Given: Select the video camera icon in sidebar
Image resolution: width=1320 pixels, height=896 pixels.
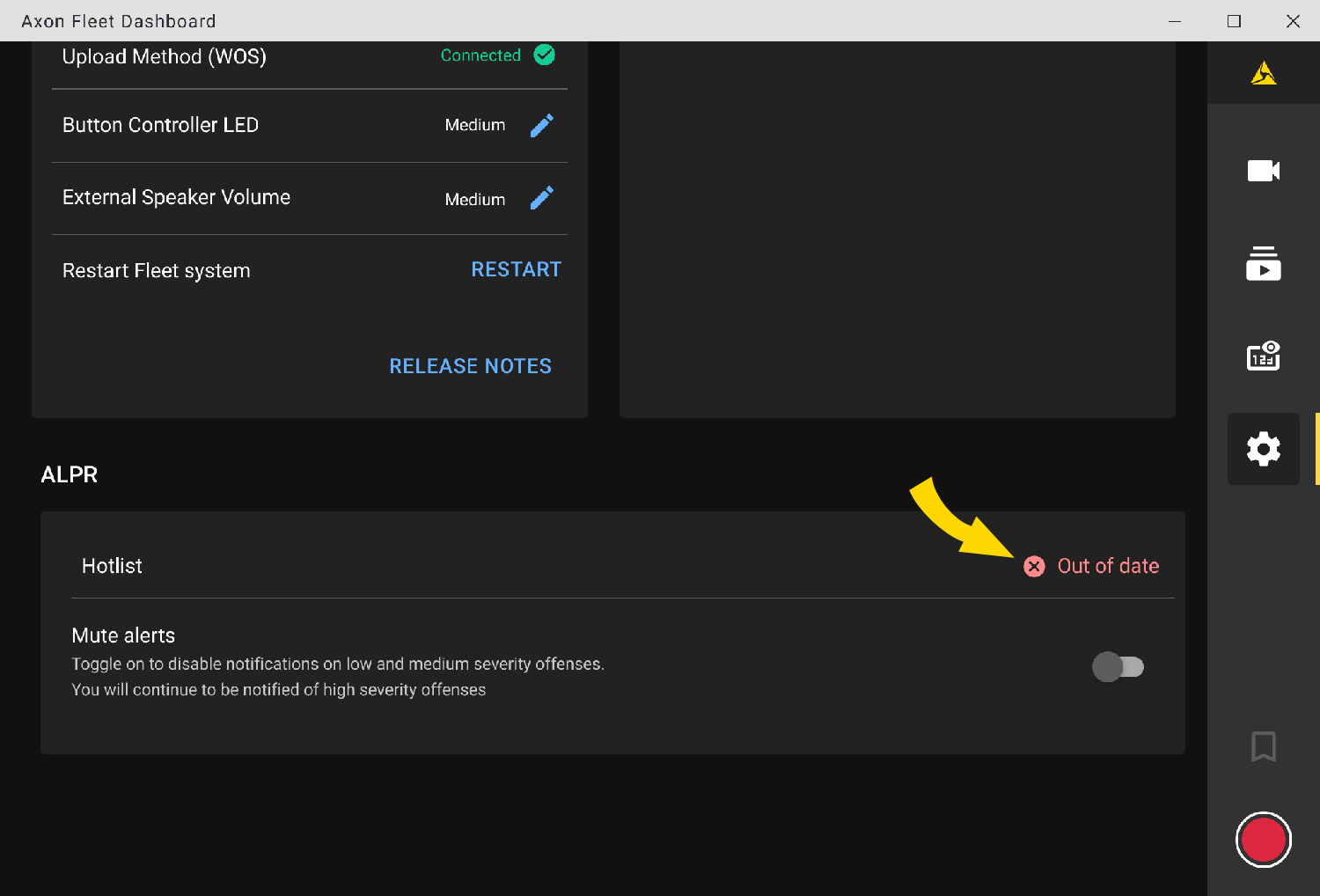Looking at the screenshot, I should (1263, 171).
